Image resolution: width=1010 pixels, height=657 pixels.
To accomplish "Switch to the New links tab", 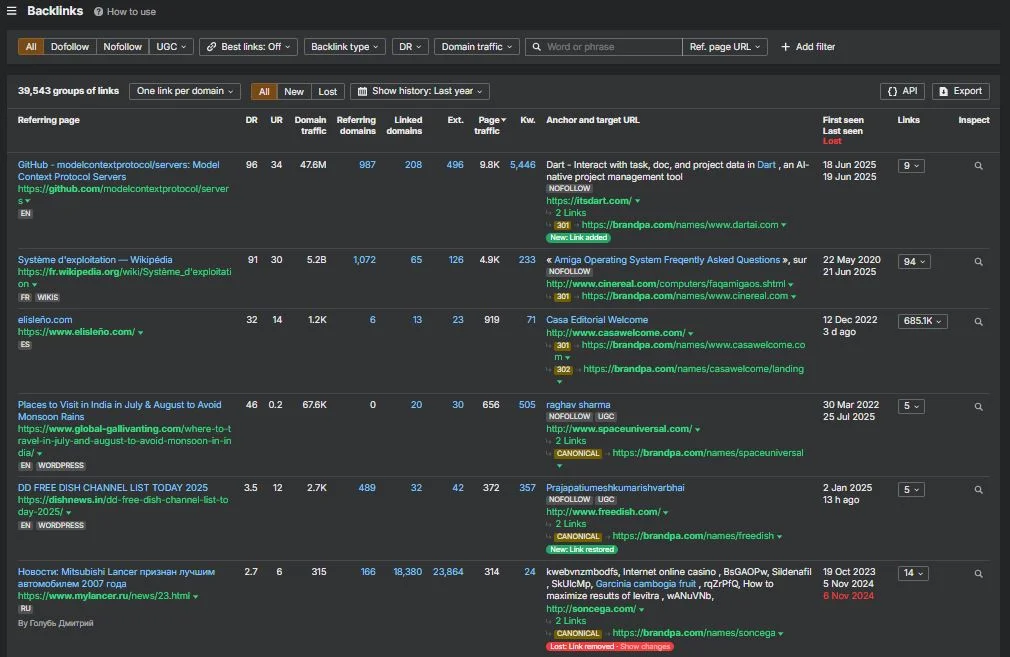I will point(294,91).
